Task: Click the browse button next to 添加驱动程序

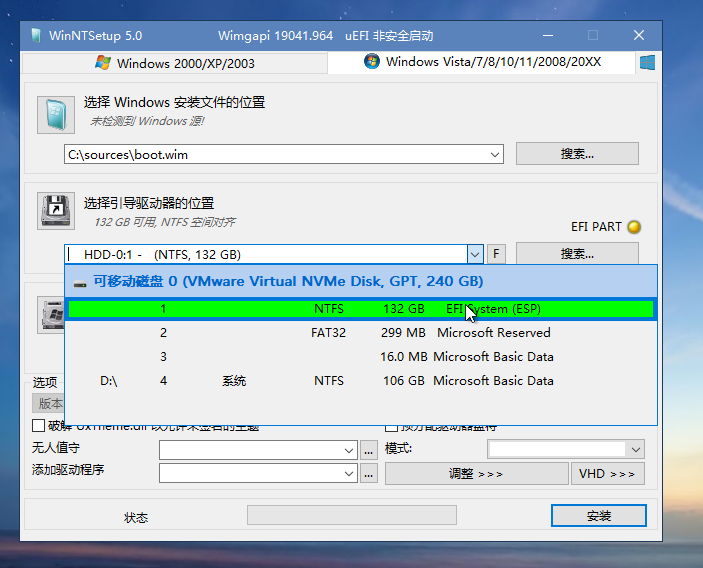Action: (x=369, y=473)
